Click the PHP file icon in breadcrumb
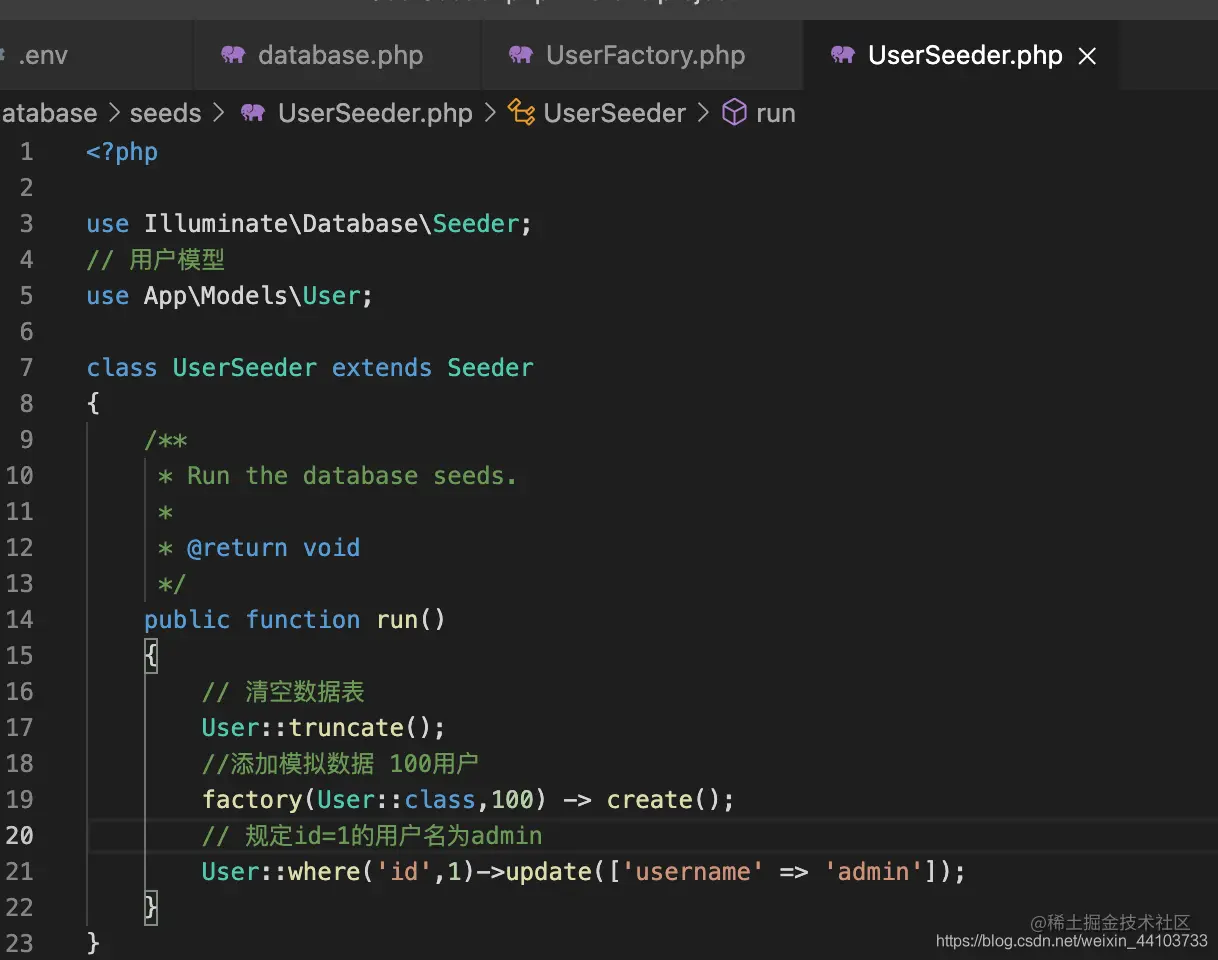This screenshot has width=1218, height=960. click(253, 113)
